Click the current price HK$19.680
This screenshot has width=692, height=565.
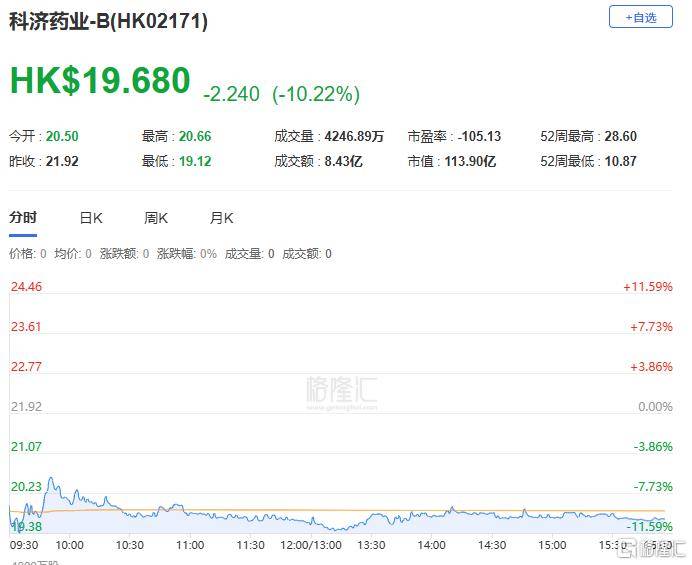click(100, 80)
